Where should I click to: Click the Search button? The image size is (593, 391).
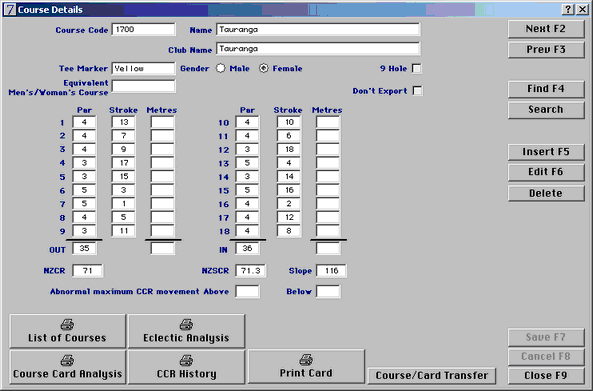546,110
